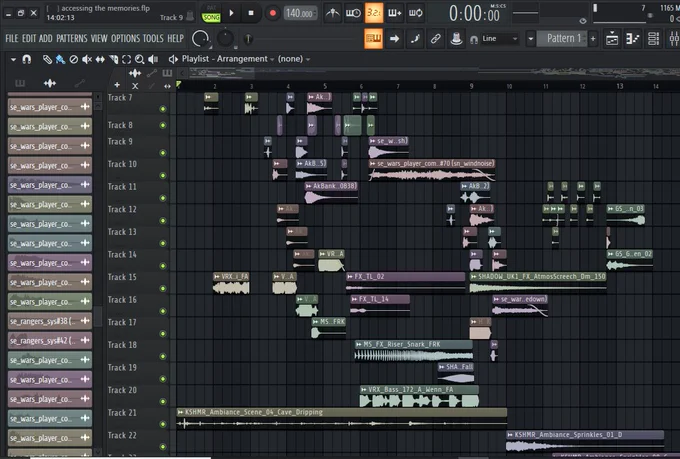Switch between PAT and SONG mode
The image size is (680, 459).
point(211,14)
